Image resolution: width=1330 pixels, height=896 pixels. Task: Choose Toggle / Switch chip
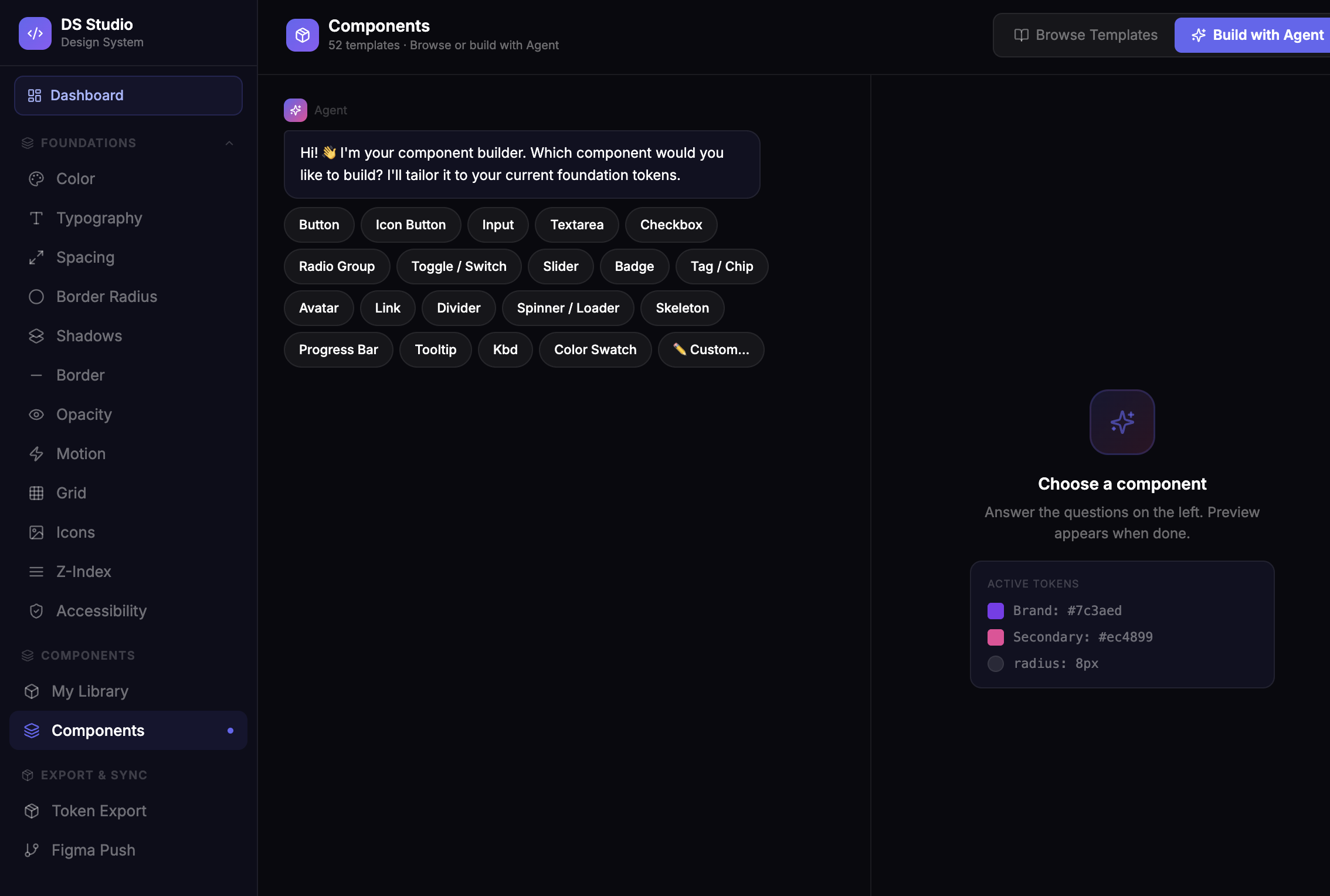(x=459, y=266)
